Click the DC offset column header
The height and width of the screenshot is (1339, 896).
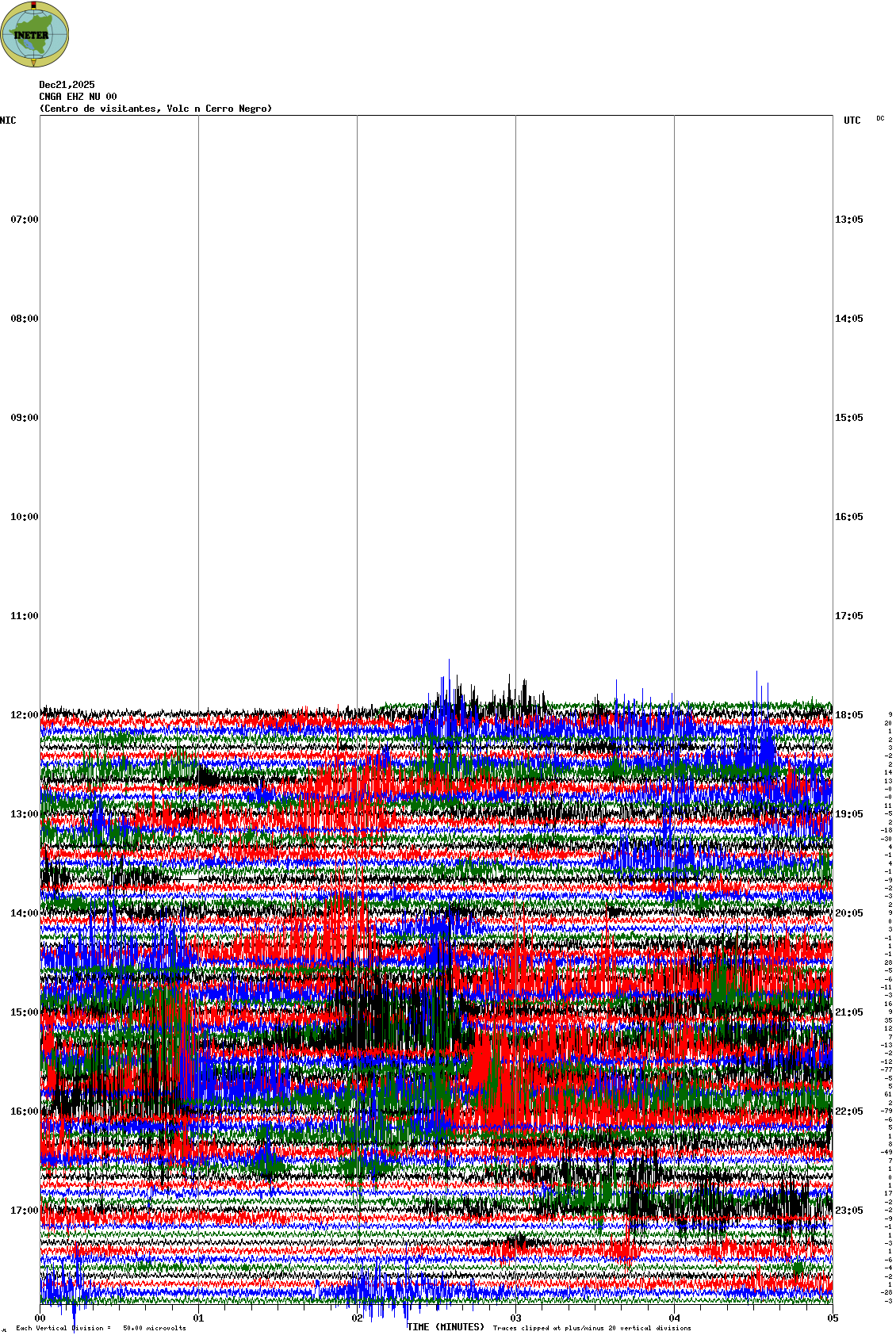coord(880,118)
